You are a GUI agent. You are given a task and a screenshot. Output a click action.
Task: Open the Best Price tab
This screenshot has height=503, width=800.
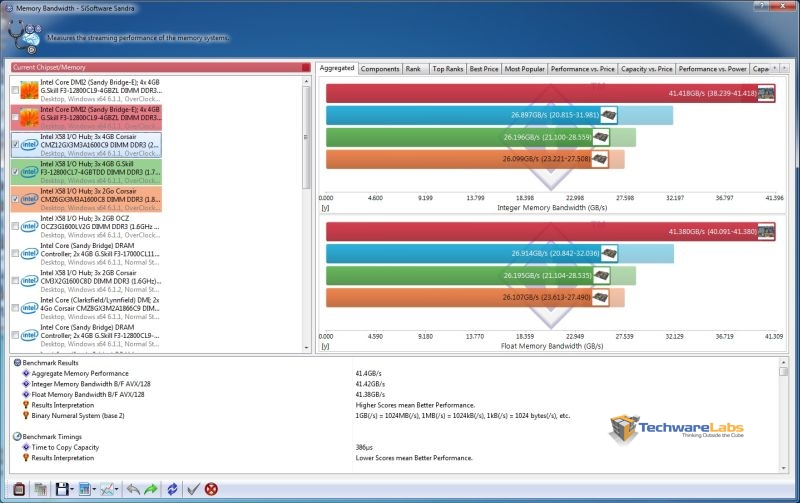click(x=484, y=69)
